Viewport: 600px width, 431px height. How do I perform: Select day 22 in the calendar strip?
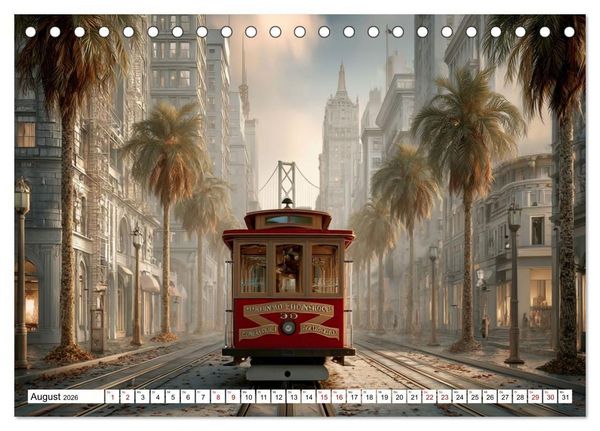430,397
